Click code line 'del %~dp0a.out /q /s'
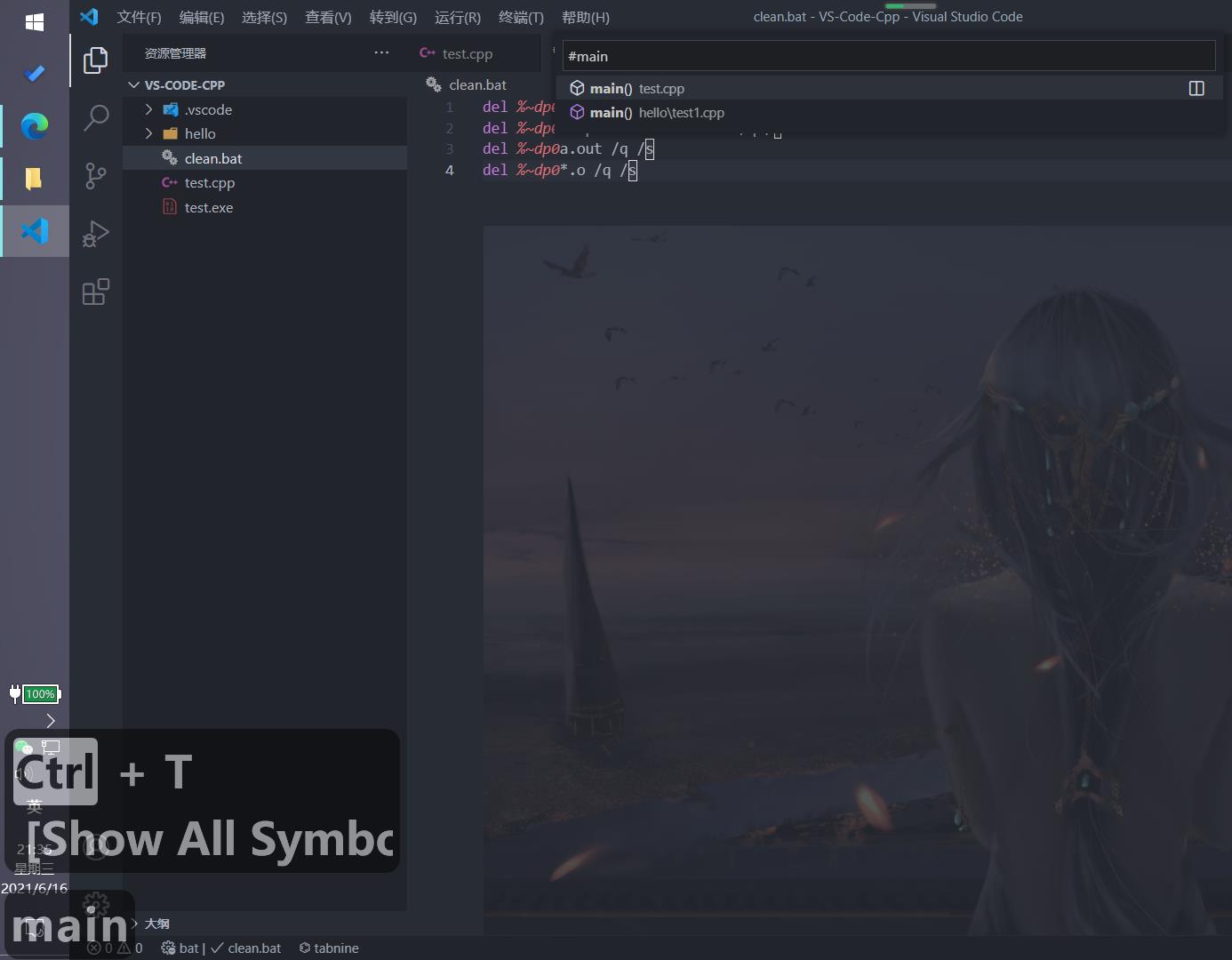 (x=568, y=148)
